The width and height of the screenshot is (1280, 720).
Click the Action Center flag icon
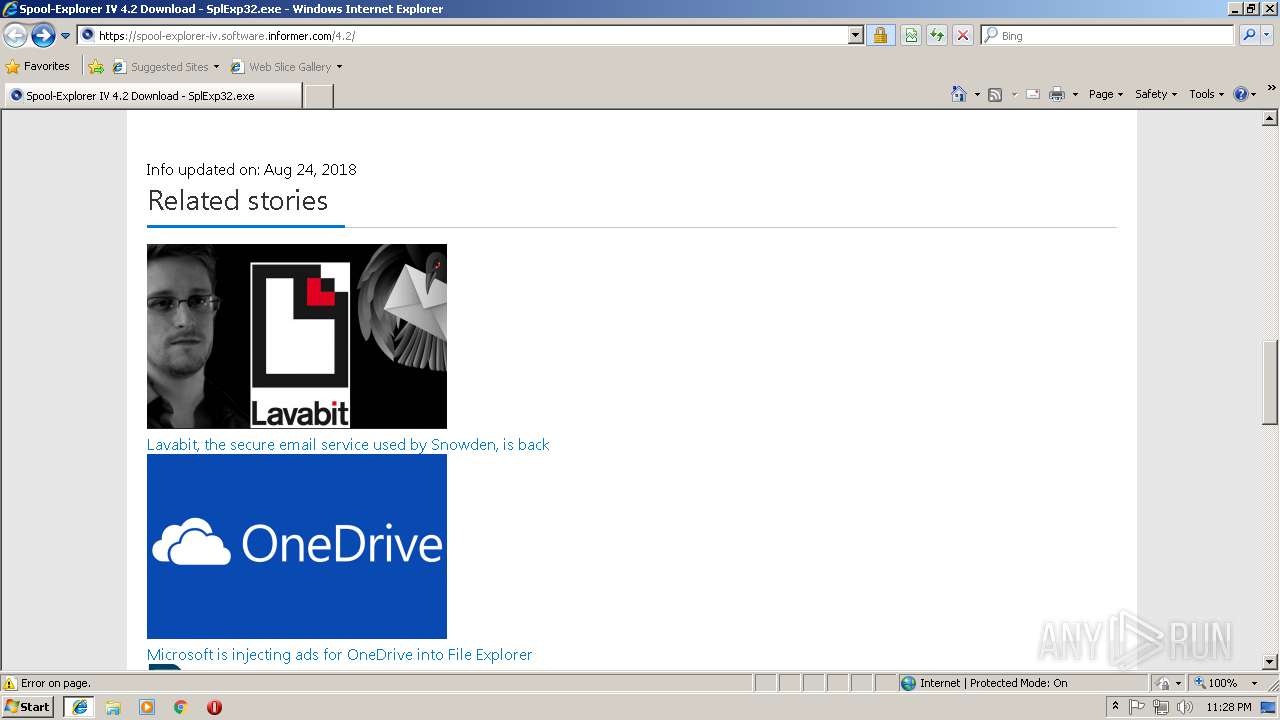1138,707
